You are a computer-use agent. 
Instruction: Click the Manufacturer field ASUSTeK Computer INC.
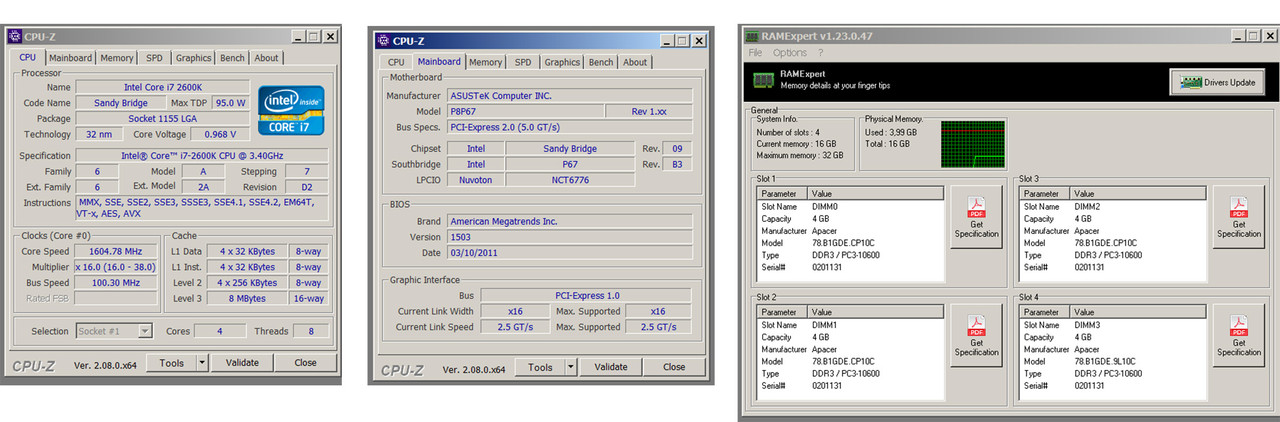click(569, 95)
